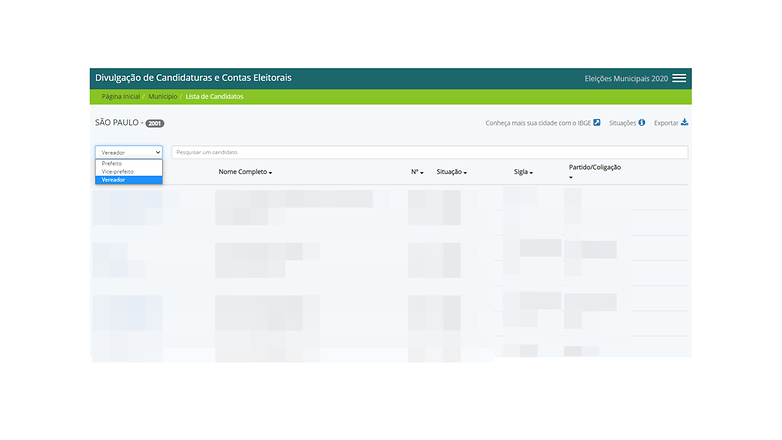This screenshot has width=782, height=440.
Task: Sort by Sigla column header
Action: pyautogui.click(x=523, y=172)
